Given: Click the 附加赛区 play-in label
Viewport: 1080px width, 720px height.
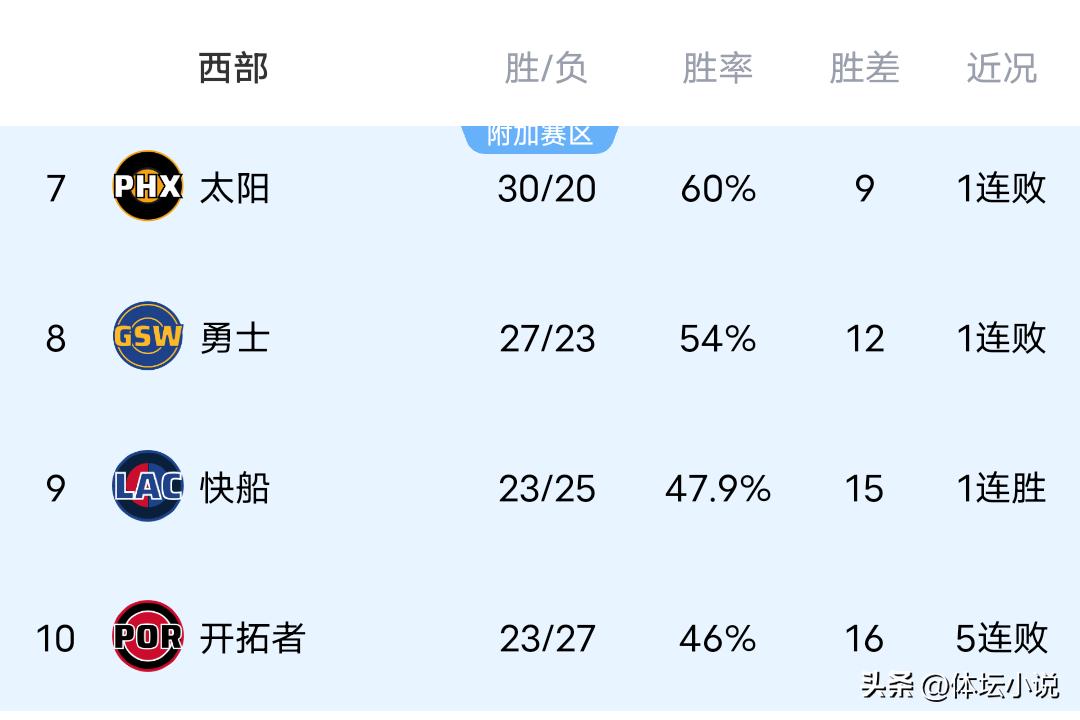Looking at the screenshot, I should 540,136.
